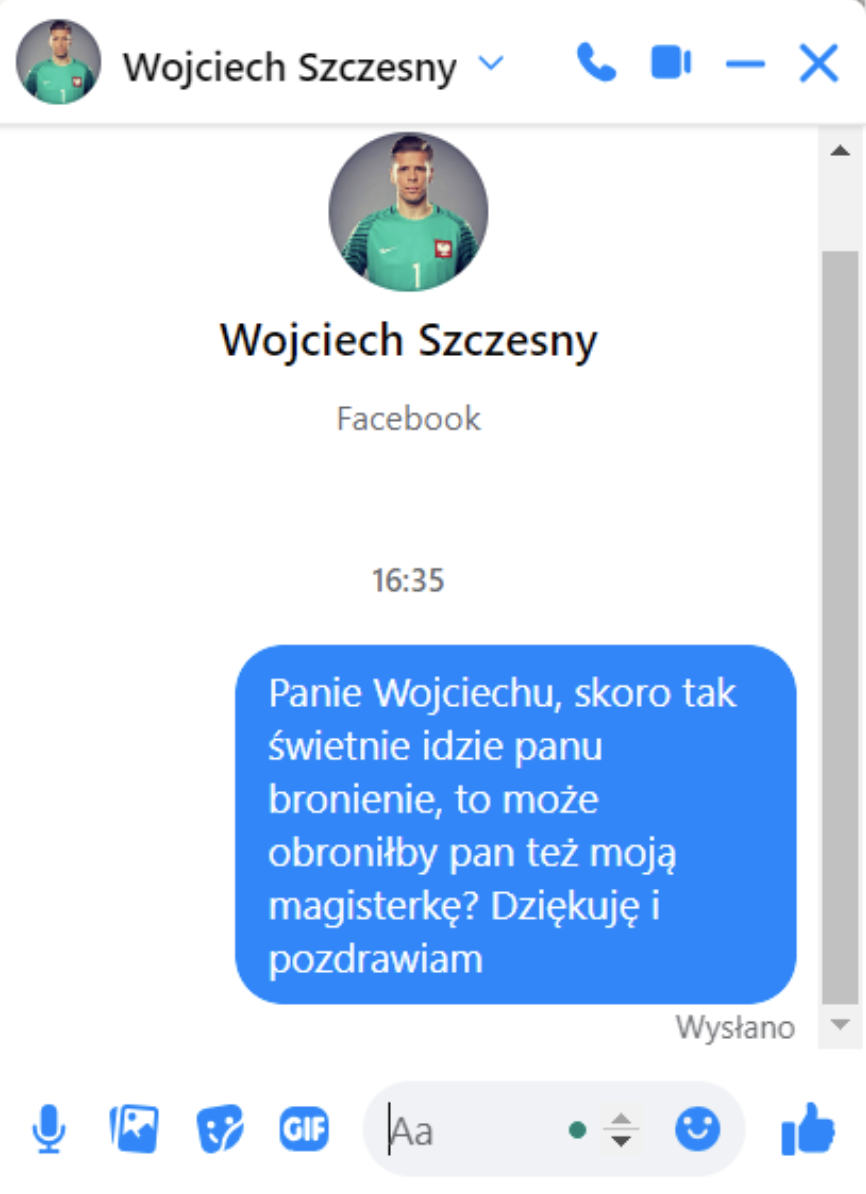Open the GIF picker

click(x=304, y=1129)
